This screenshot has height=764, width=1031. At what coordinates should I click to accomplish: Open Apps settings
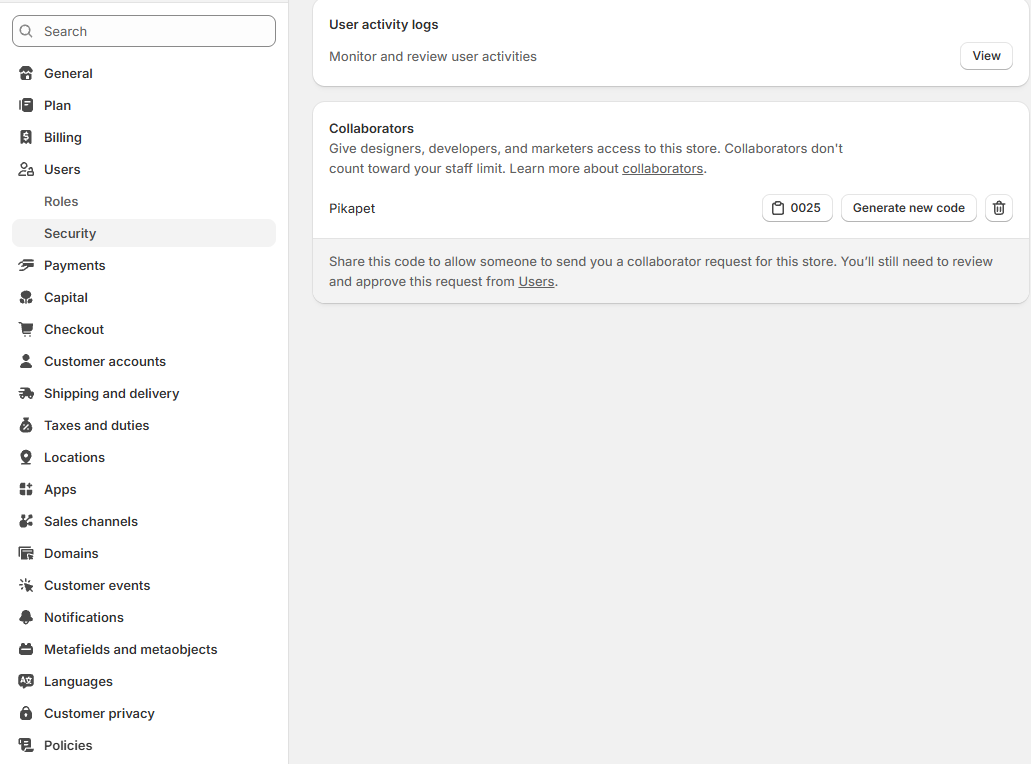[x=143, y=489]
